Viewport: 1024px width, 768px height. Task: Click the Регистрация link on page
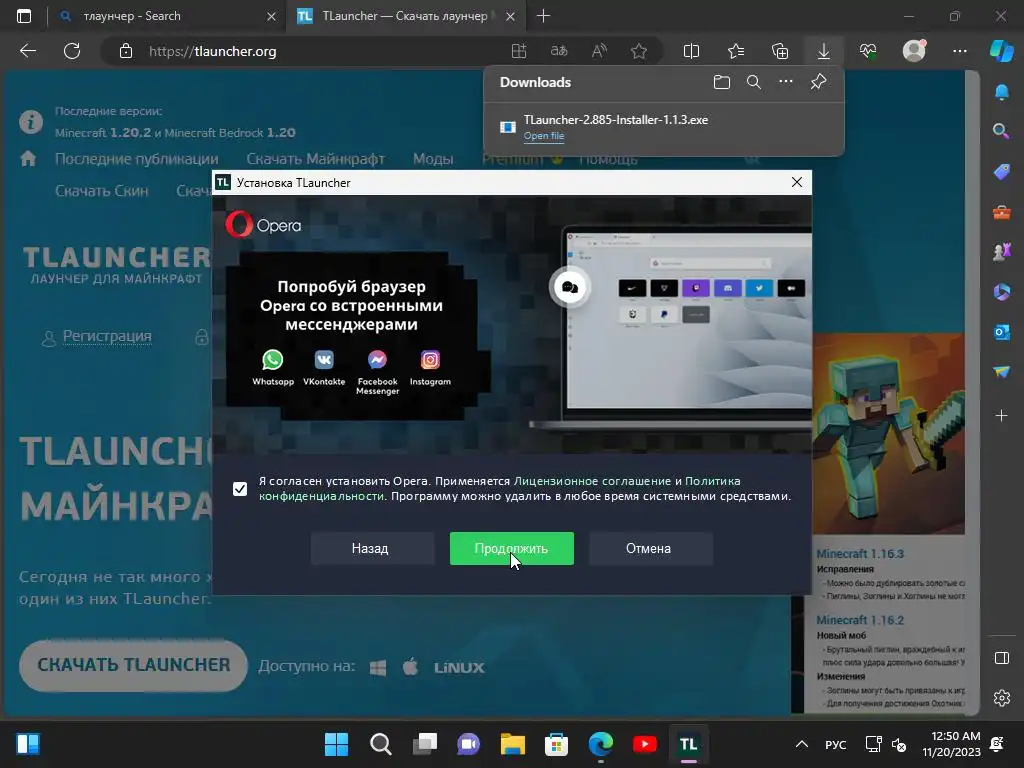click(107, 336)
